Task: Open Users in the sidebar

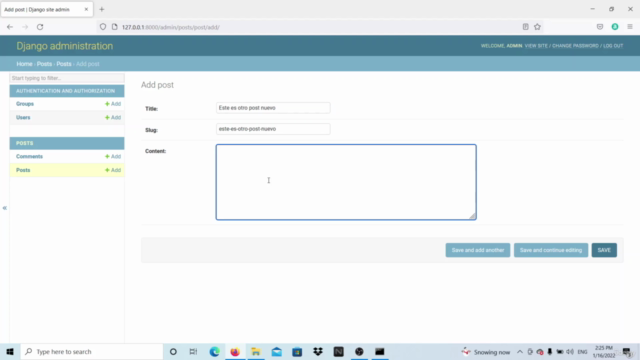Action: coord(23,118)
